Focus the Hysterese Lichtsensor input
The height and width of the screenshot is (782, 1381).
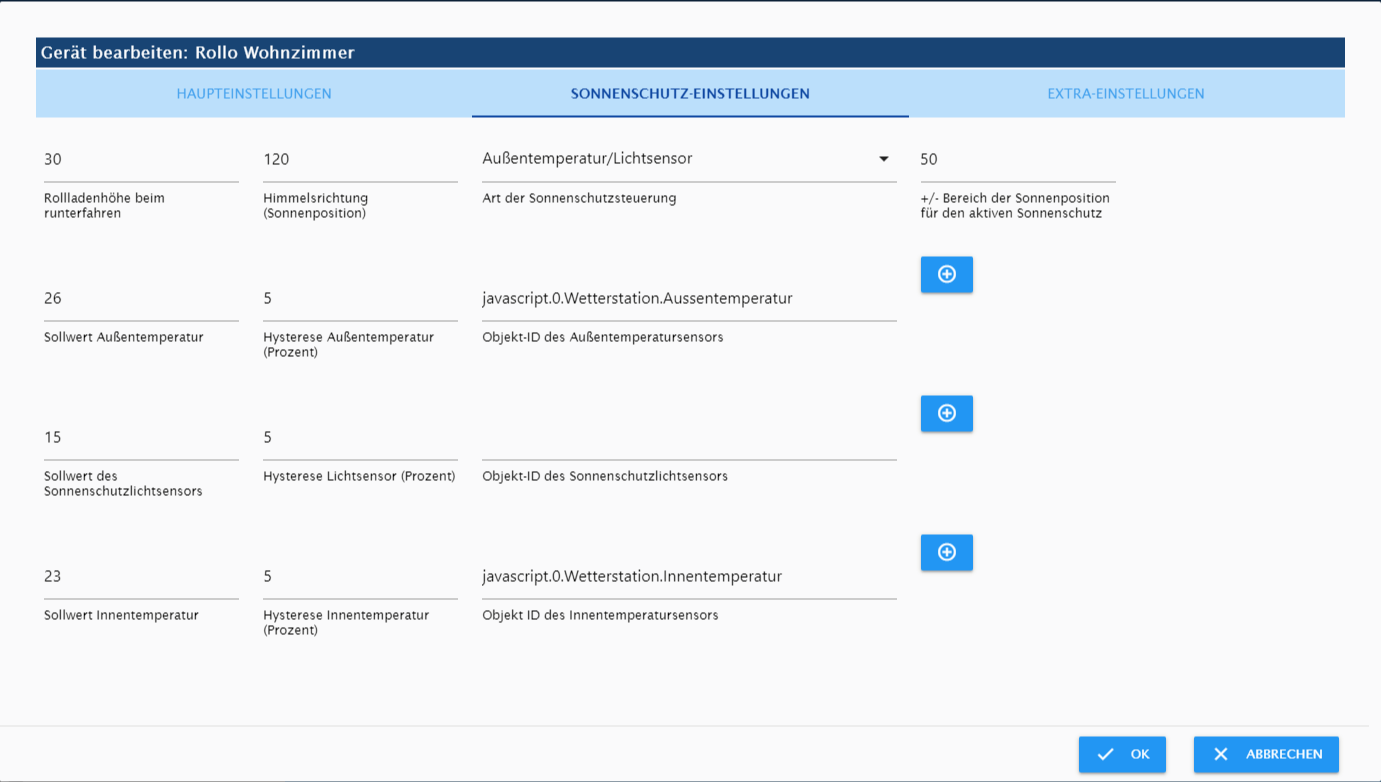click(x=360, y=437)
